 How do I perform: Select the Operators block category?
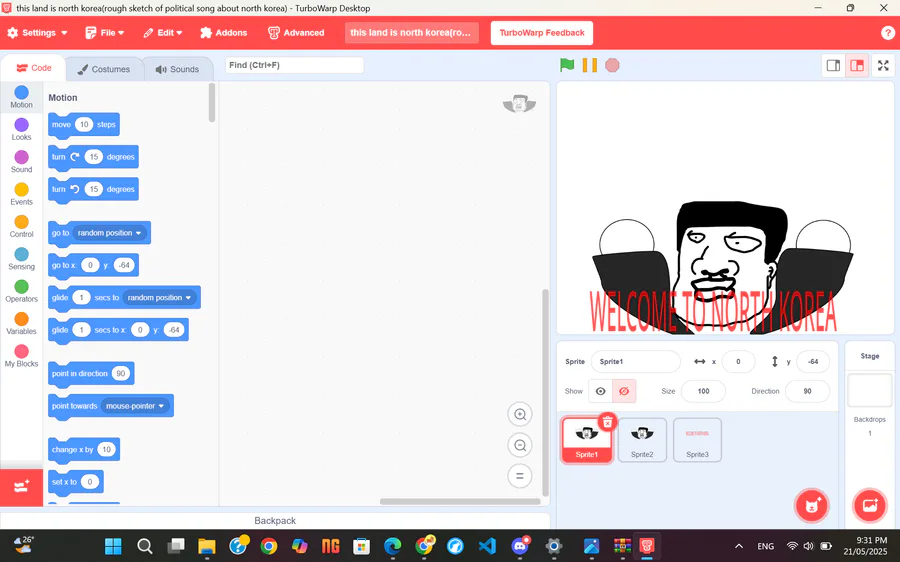point(21,290)
